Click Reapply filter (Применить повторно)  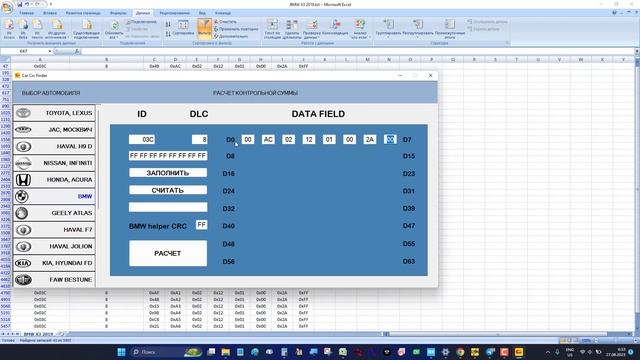[x=236, y=29]
